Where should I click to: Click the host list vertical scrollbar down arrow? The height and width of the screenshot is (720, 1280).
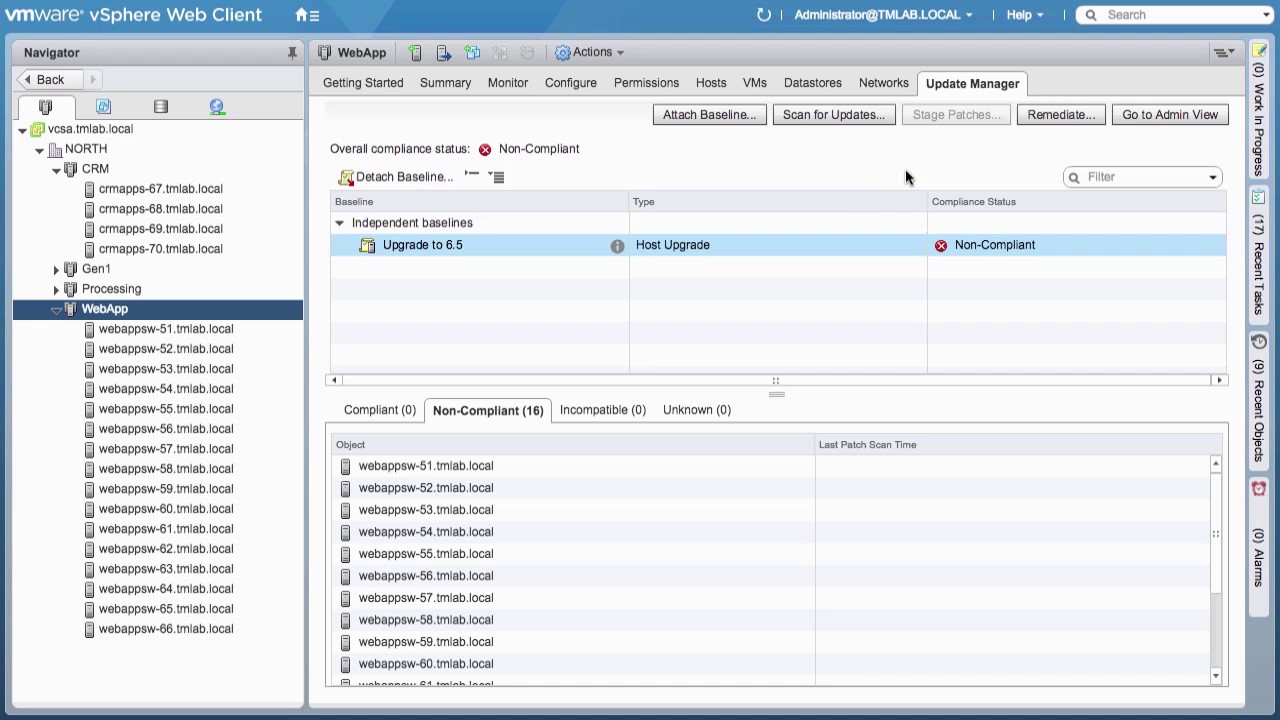click(x=1215, y=676)
